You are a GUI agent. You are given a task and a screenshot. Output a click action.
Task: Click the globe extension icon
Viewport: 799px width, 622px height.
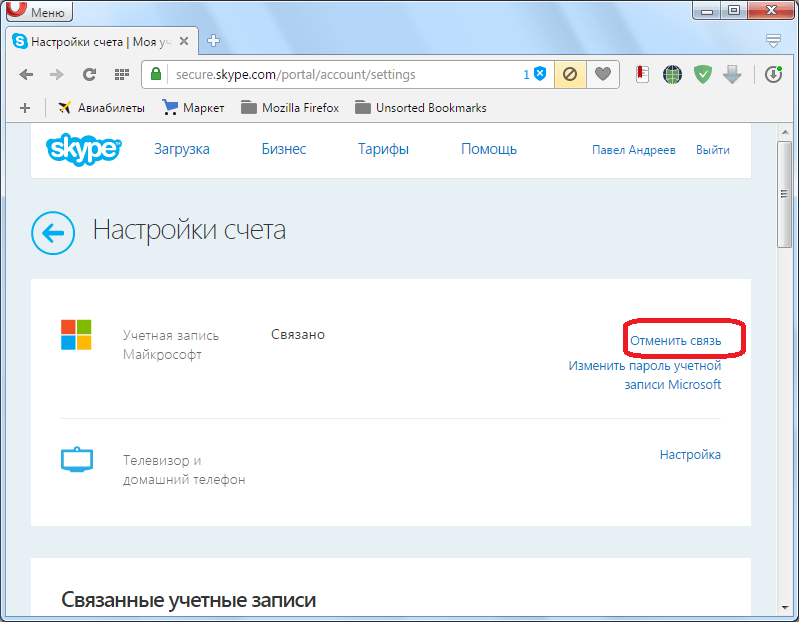(672, 75)
